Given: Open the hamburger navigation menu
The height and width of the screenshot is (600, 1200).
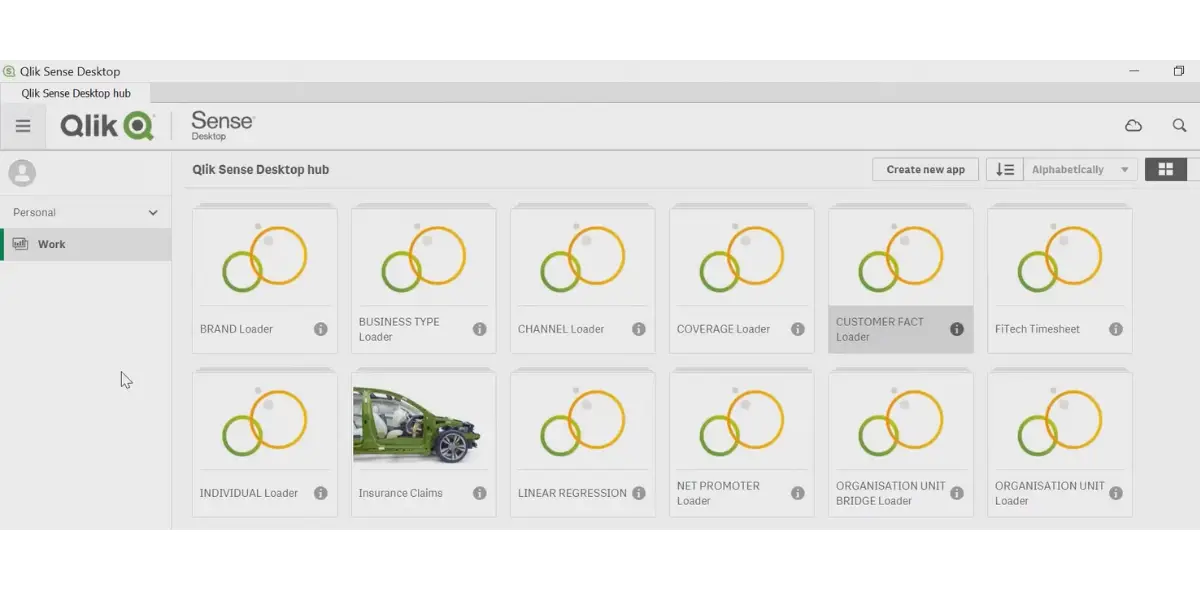Looking at the screenshot, I should [23, 126].
